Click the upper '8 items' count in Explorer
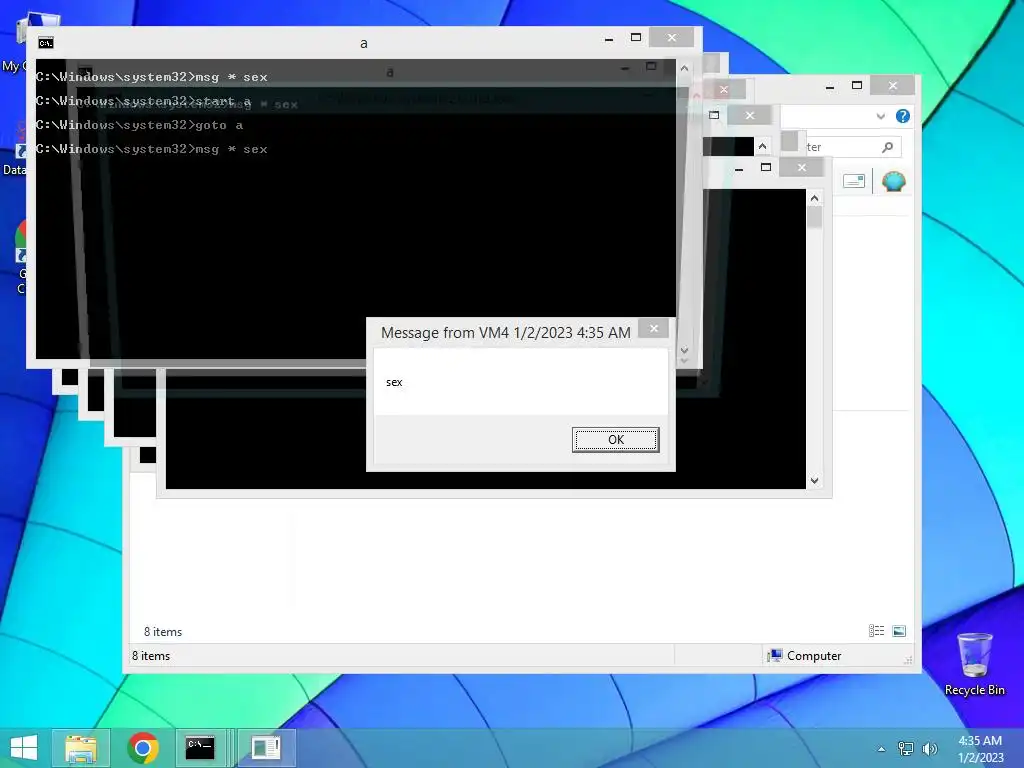1024x768 pixels. (163, 632)
